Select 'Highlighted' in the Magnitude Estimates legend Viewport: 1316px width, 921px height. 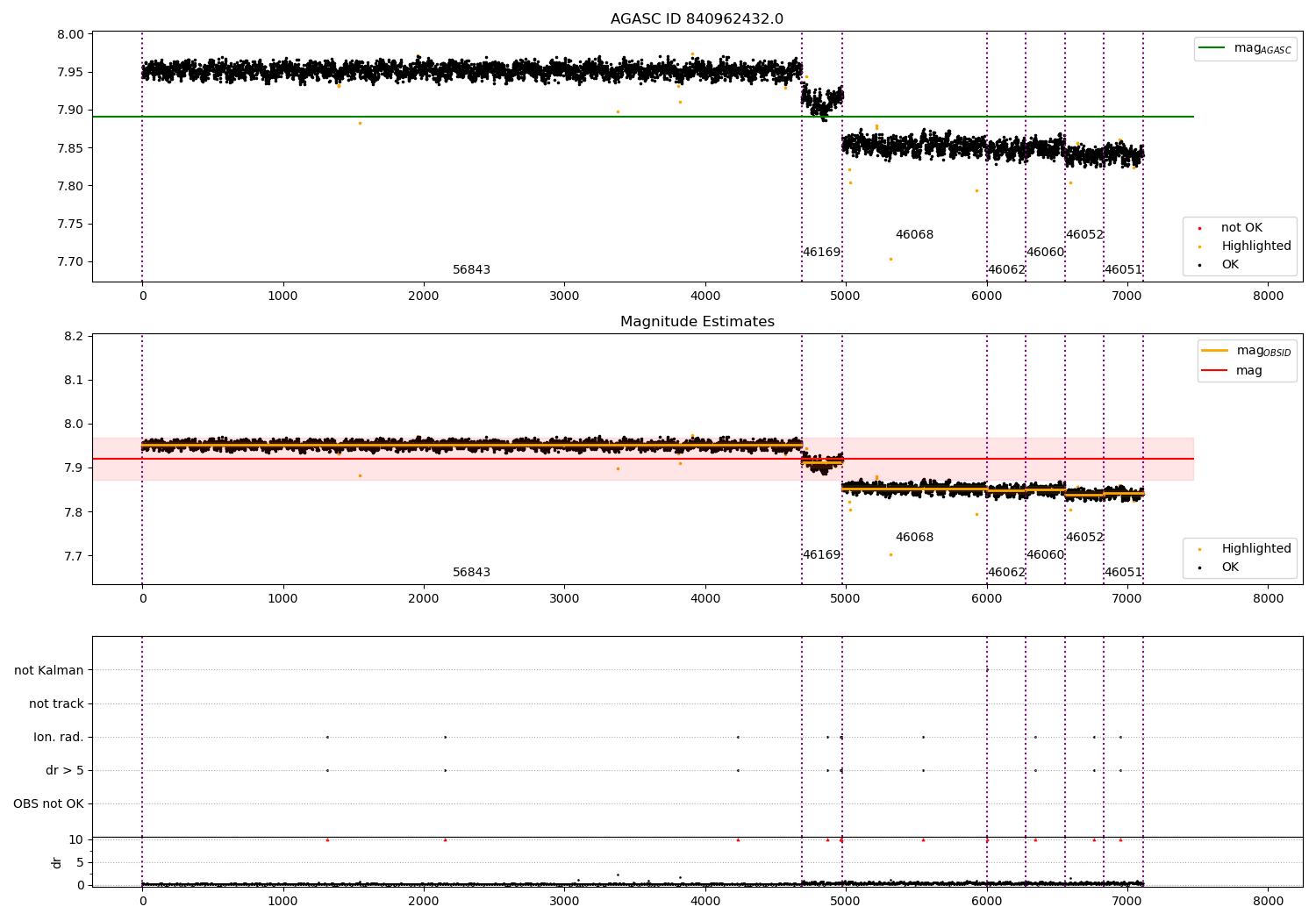pyautogui.click(x=1255, y=549)
